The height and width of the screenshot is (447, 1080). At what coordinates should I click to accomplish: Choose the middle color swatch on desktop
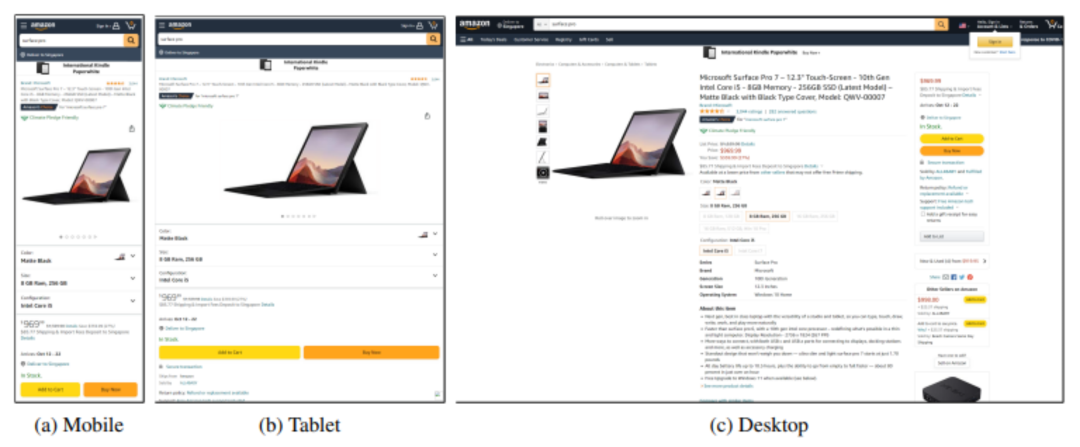click(720, 193)
